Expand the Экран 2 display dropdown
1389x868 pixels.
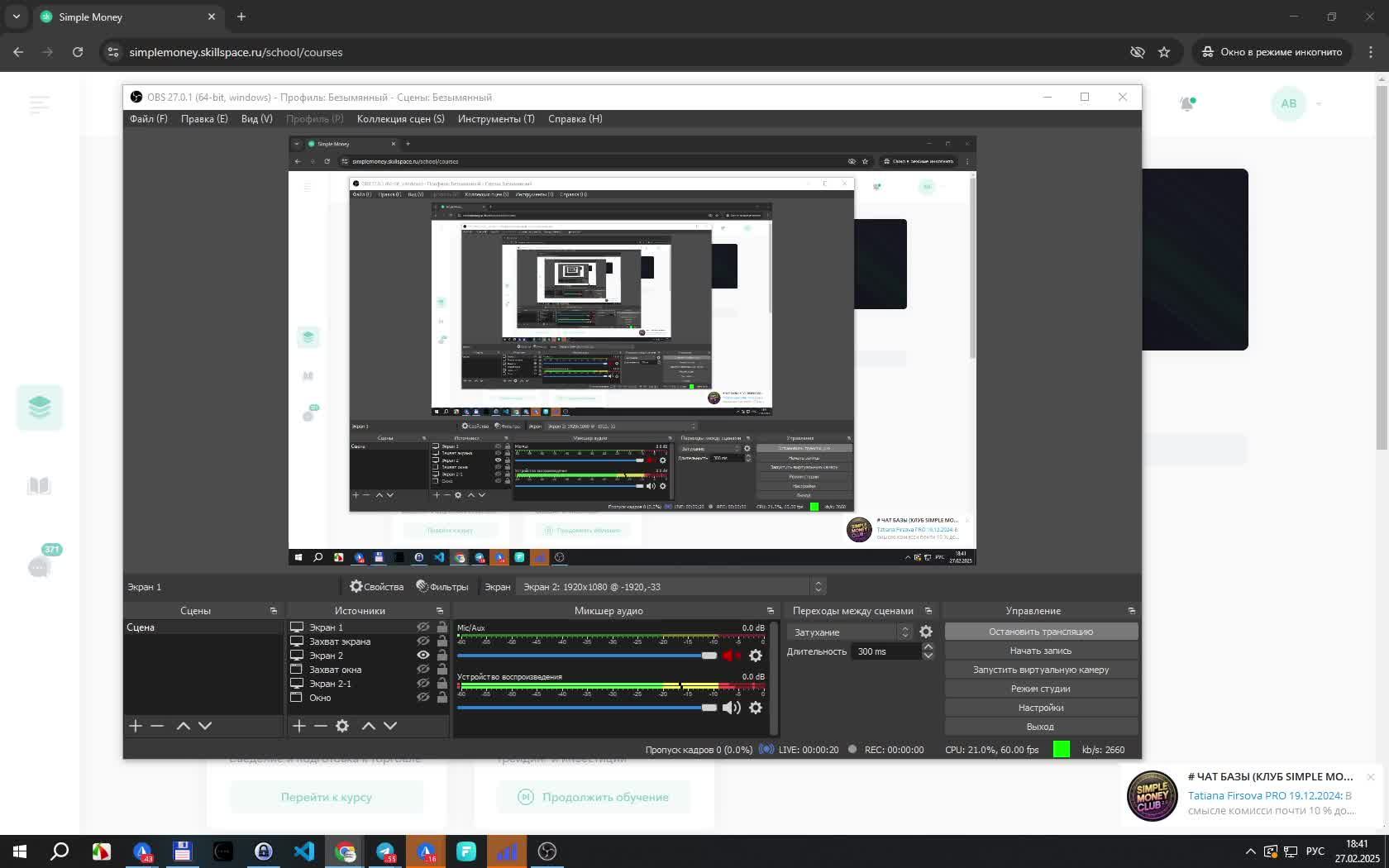(x=671, y=587)
